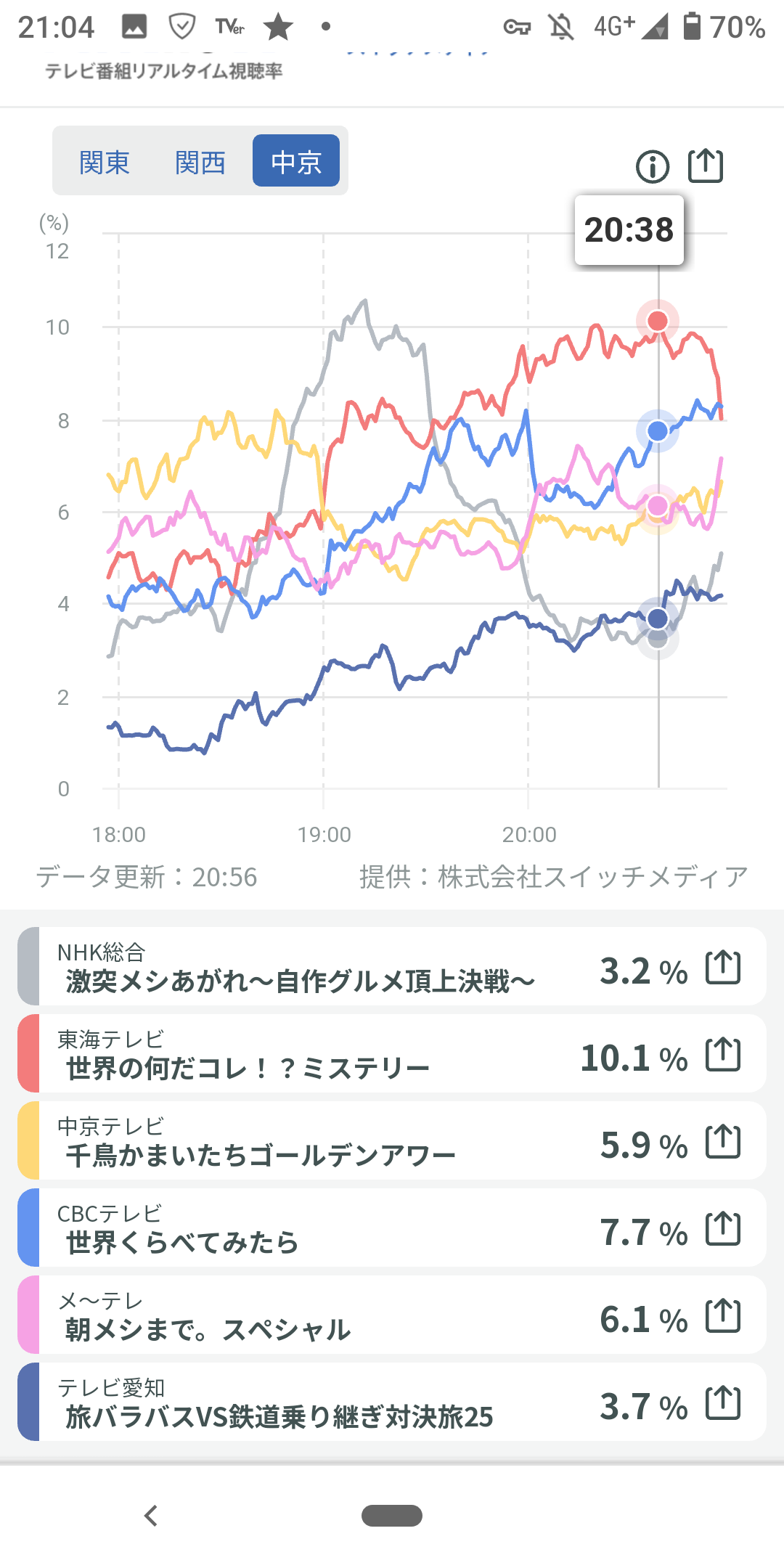
Task: Share the 中京テレビ program rating
Action: click(x=723, y=1142)
